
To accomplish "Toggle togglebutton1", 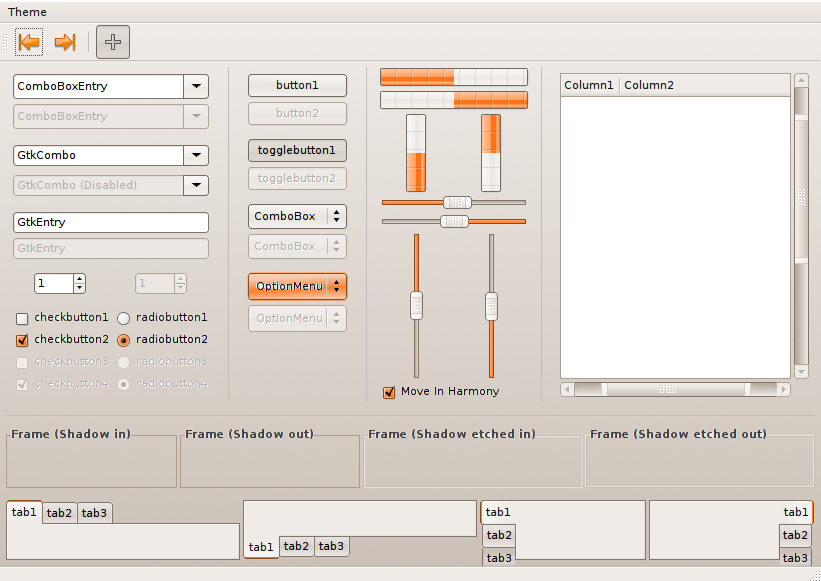I will (297, 150).
